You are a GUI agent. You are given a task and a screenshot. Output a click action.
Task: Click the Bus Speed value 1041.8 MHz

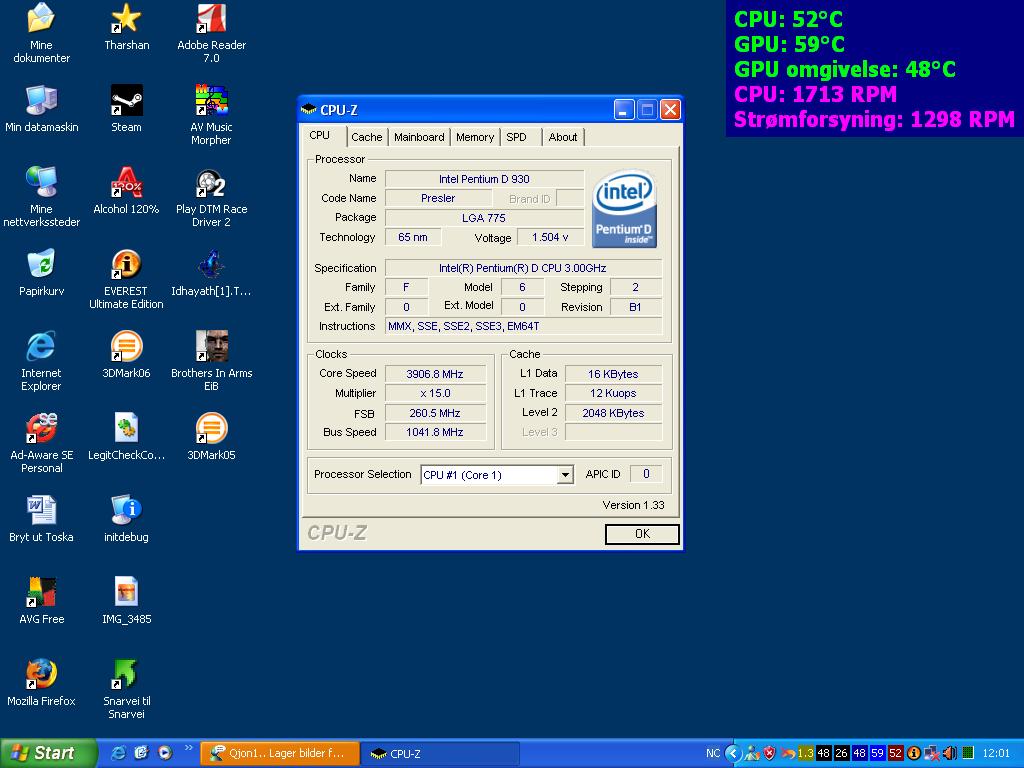435,432
